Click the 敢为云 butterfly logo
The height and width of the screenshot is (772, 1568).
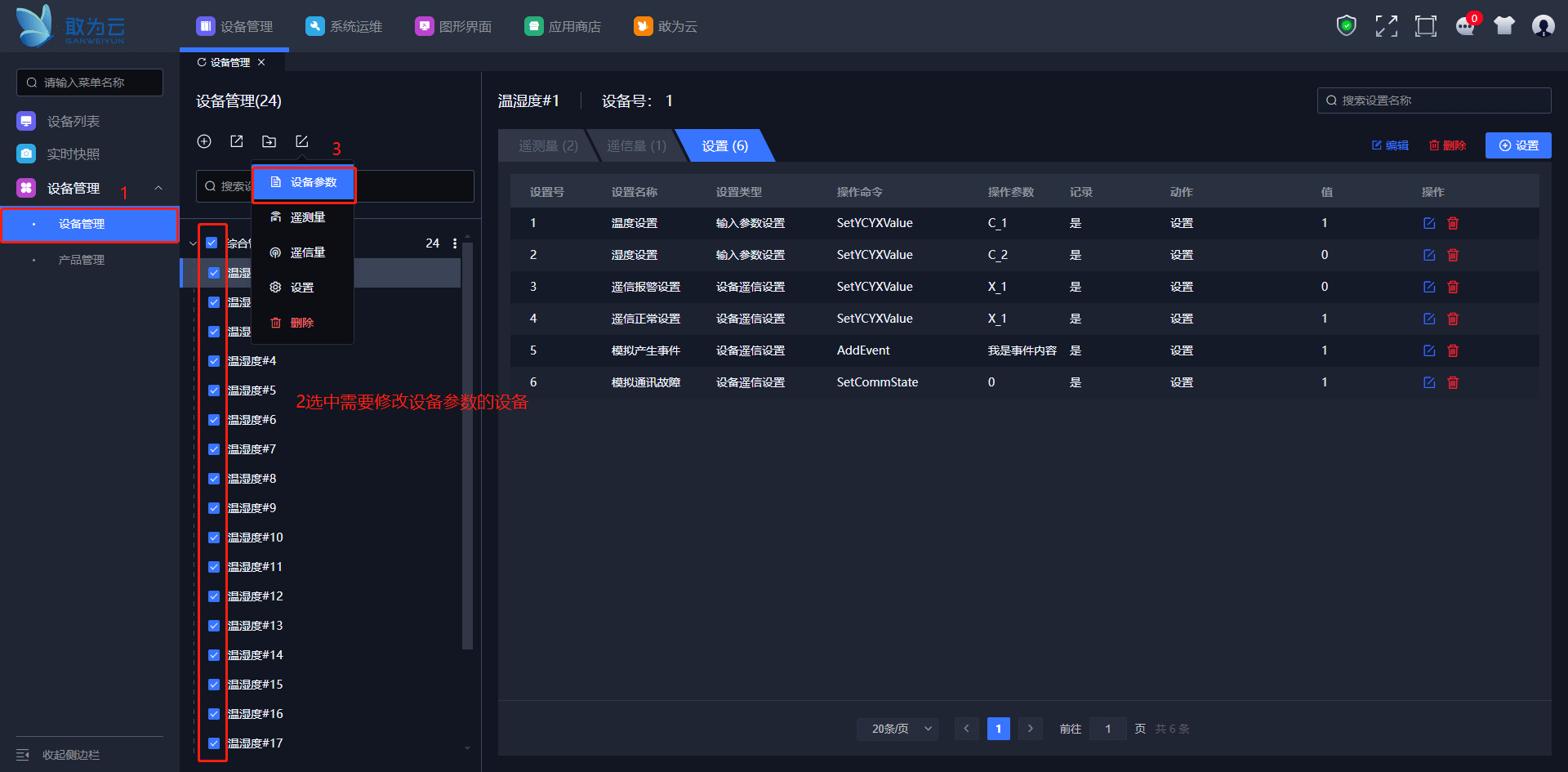[70, 26]
